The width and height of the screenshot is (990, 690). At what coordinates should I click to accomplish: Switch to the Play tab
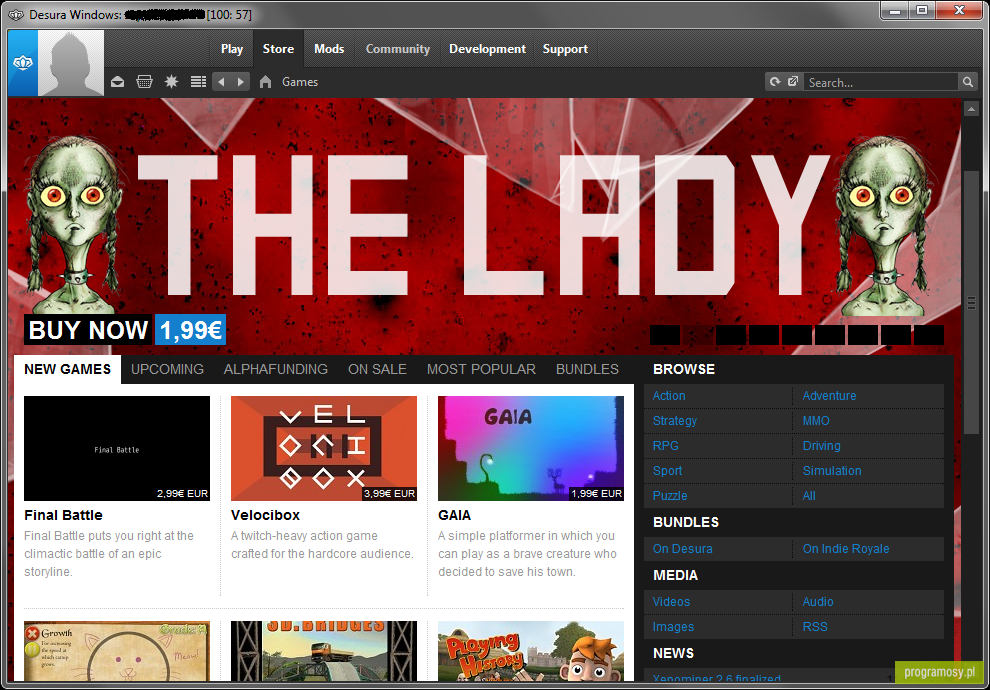(x=232, y=49)
